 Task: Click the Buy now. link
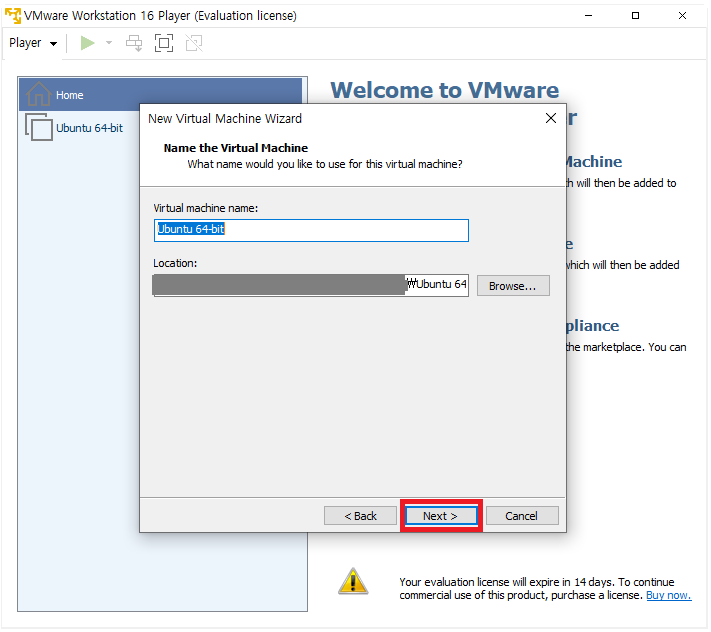pos(668,595)
